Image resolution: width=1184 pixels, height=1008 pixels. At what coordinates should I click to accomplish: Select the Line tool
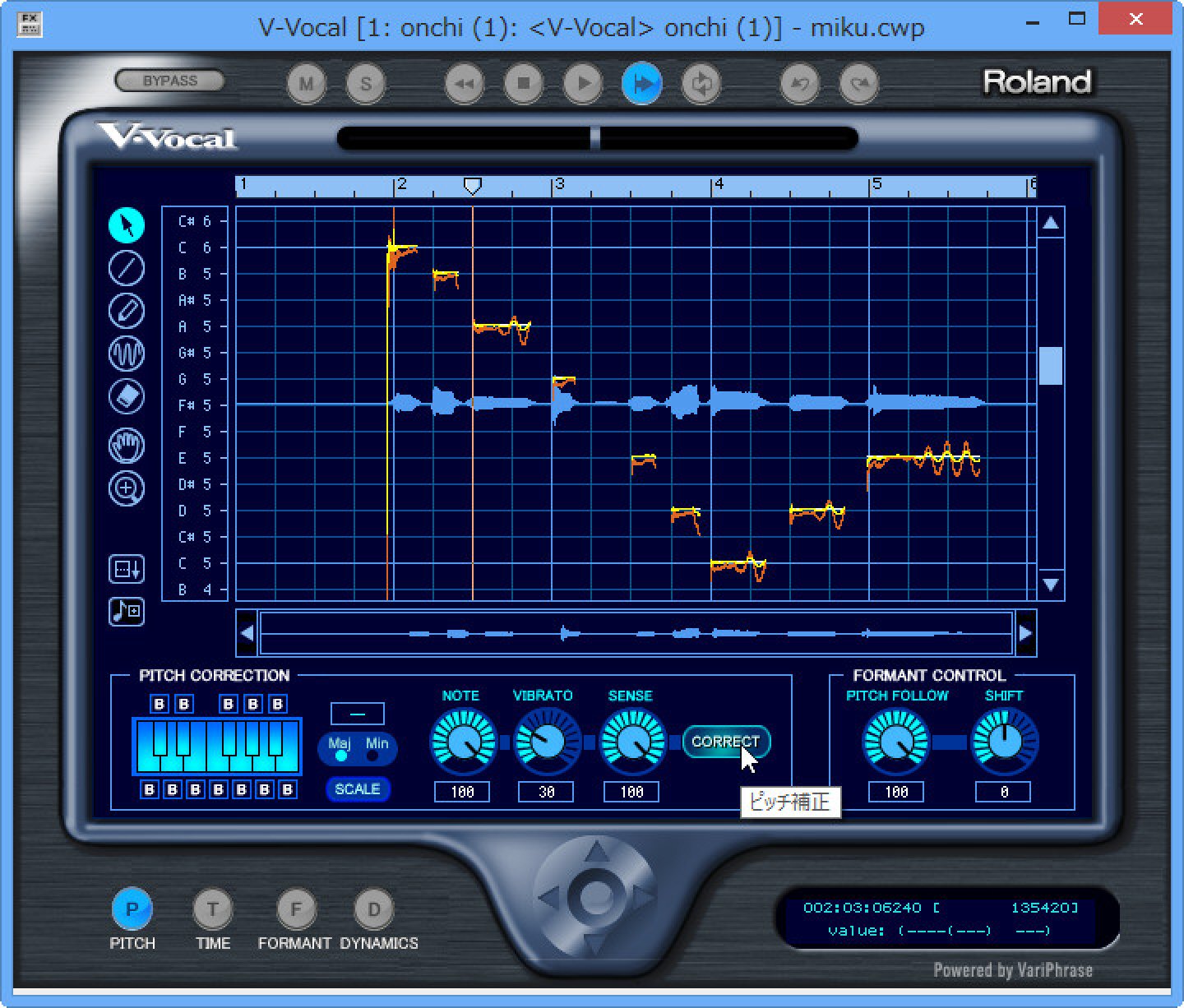[x=127, y=268]
